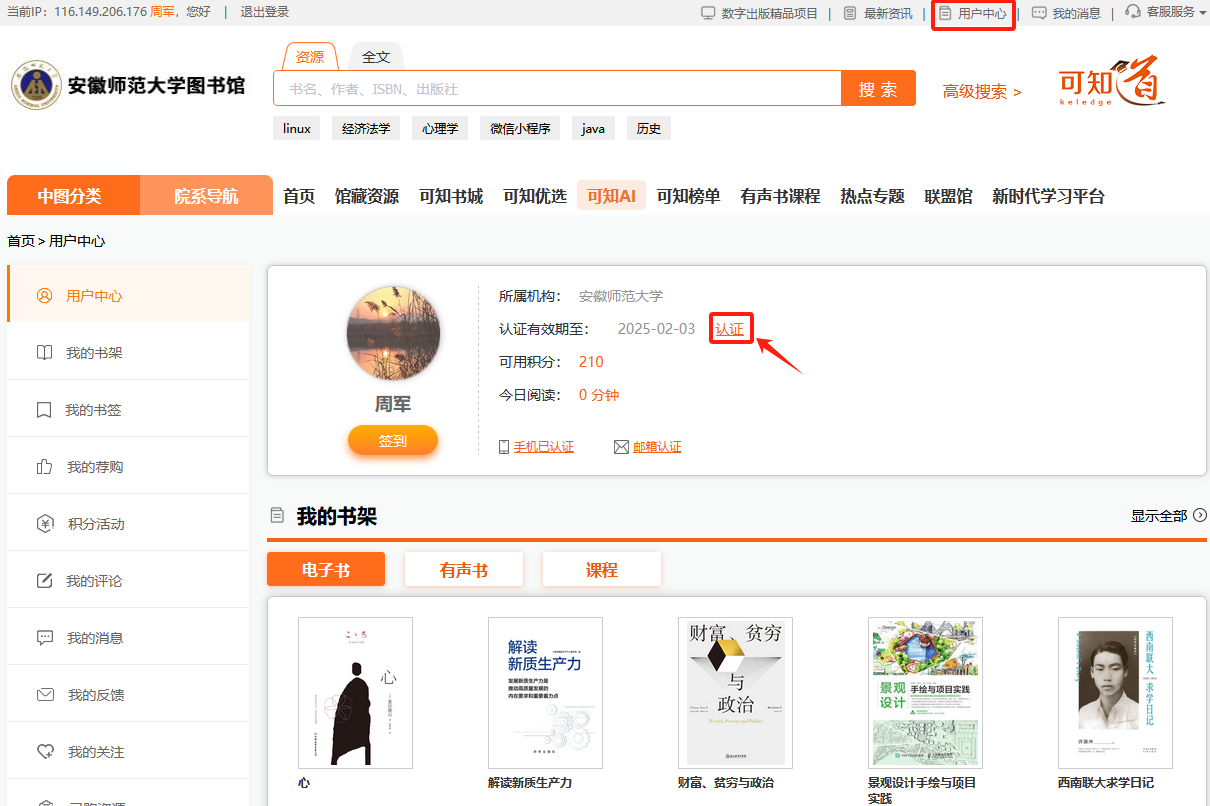Switch to 院系导航 tab

pos(206,196)
